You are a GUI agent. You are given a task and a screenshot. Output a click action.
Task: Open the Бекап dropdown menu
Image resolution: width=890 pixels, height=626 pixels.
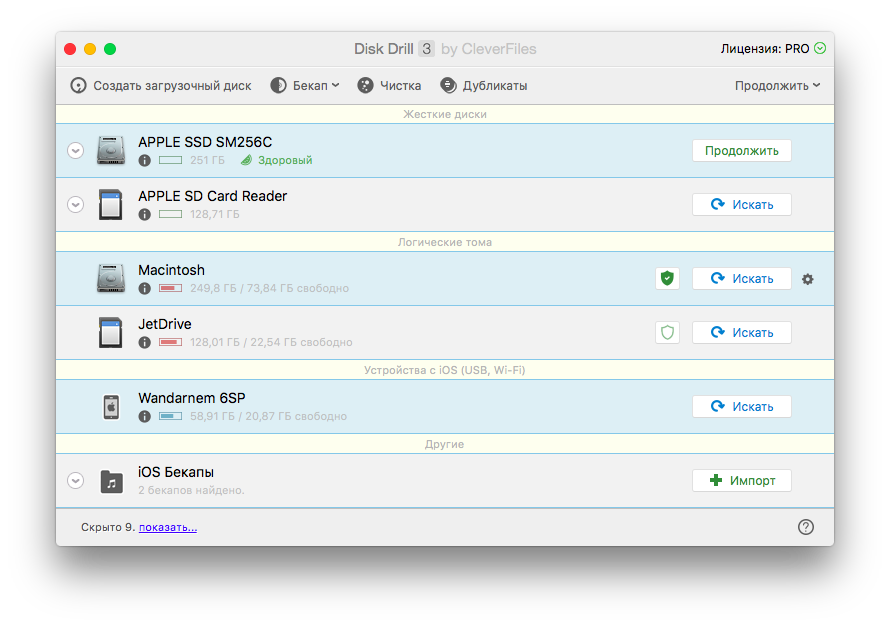point(305,86)
